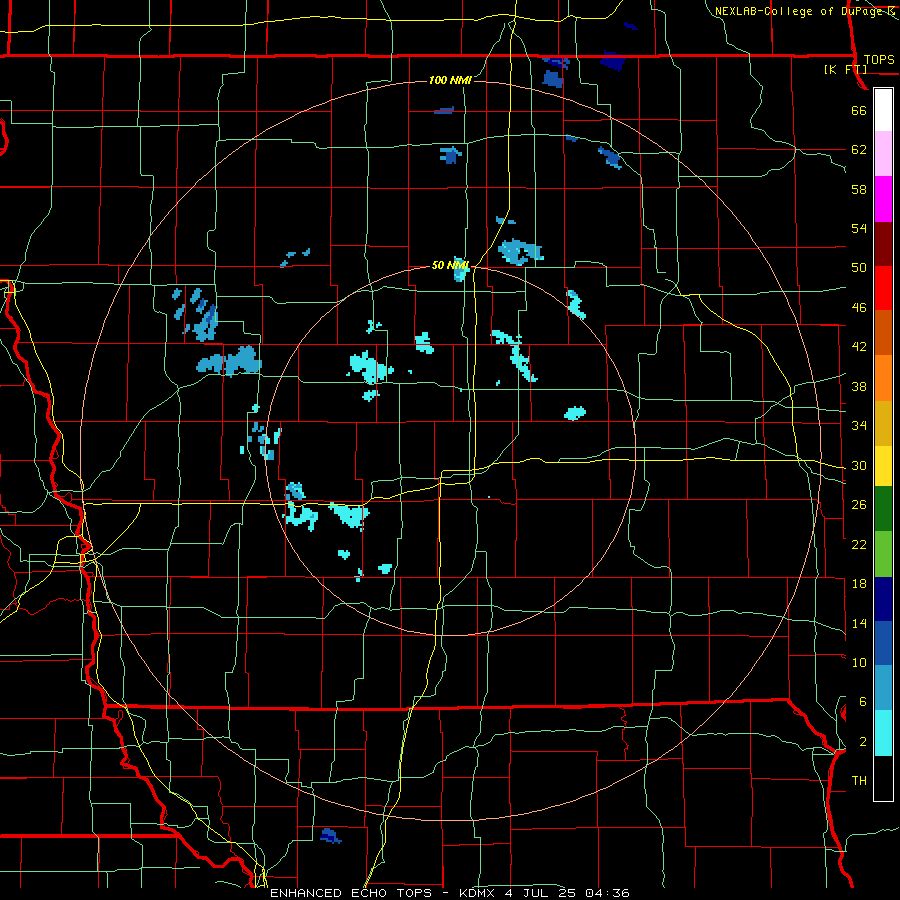
Task: Click the "26" legend value
Action: [859, 505]
